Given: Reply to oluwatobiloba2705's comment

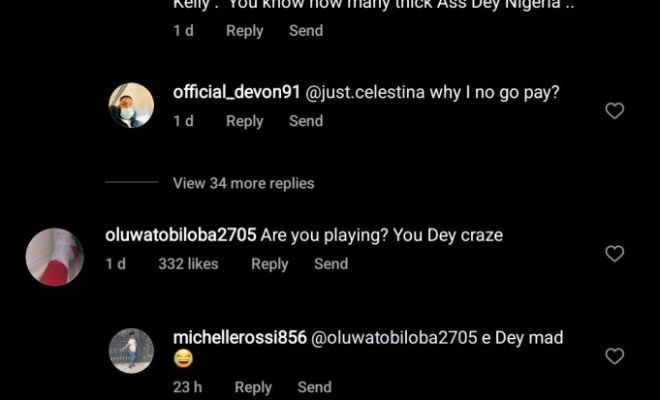Looking at the screenshot, I should [x=269, y=264].
